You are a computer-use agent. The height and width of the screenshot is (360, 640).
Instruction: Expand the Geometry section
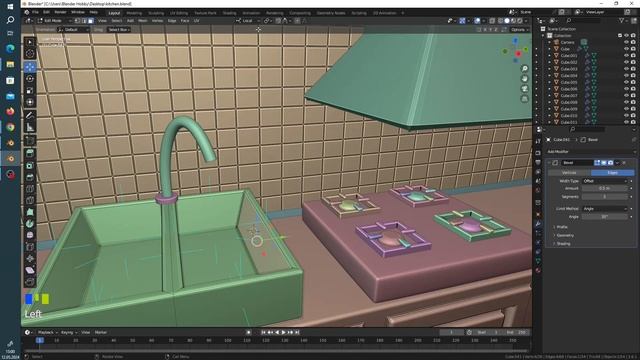point(564,236)
